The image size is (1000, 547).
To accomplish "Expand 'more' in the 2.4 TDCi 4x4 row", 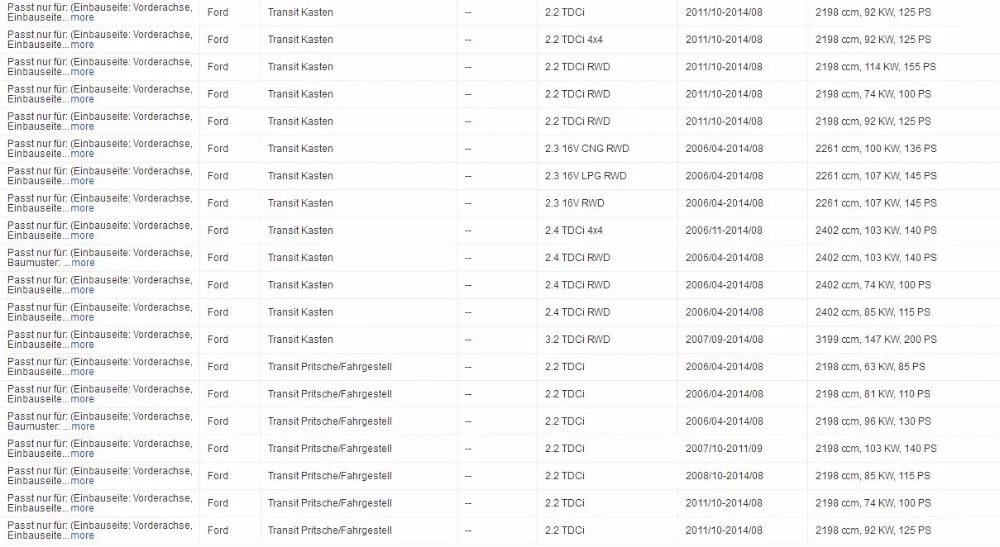I will pos(82,236).
